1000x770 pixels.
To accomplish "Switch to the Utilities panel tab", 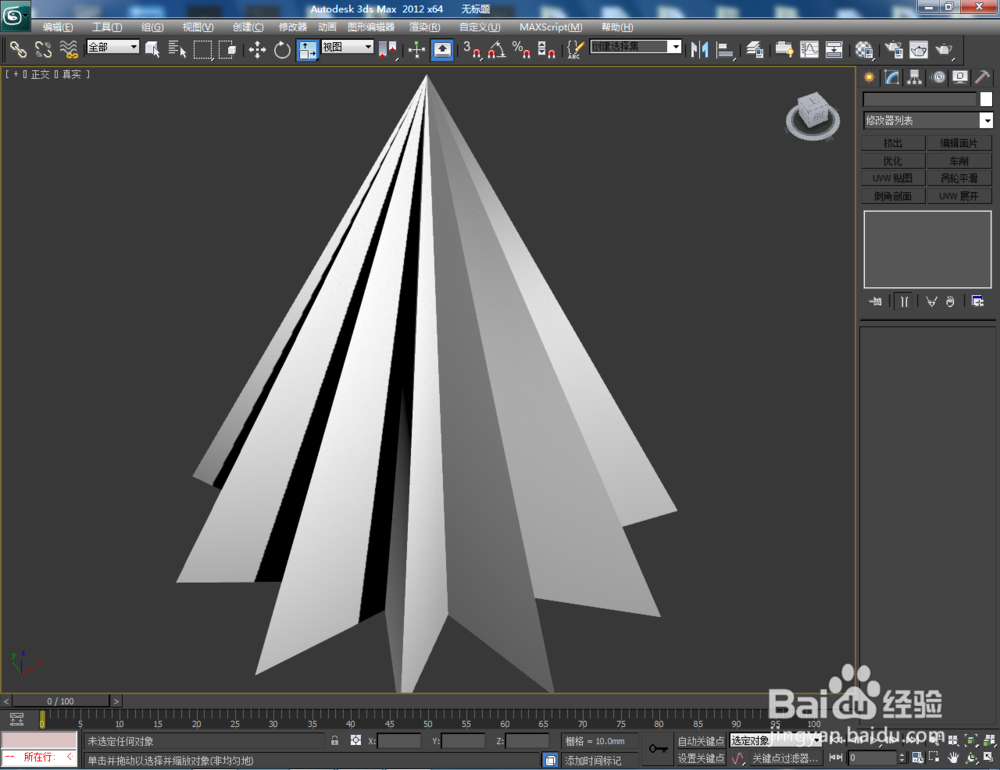I will click(983, 78).
